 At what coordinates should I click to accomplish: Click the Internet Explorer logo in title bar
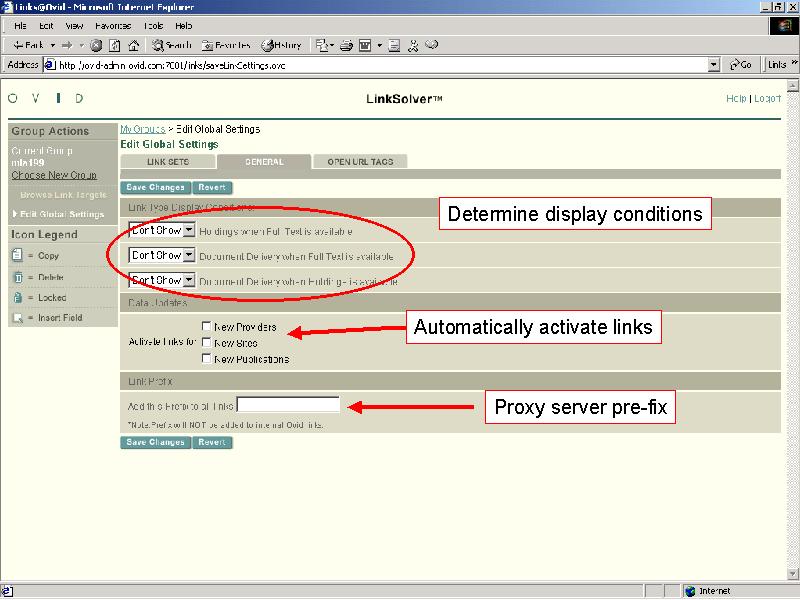pyautogui.click(x=7, y=7)
